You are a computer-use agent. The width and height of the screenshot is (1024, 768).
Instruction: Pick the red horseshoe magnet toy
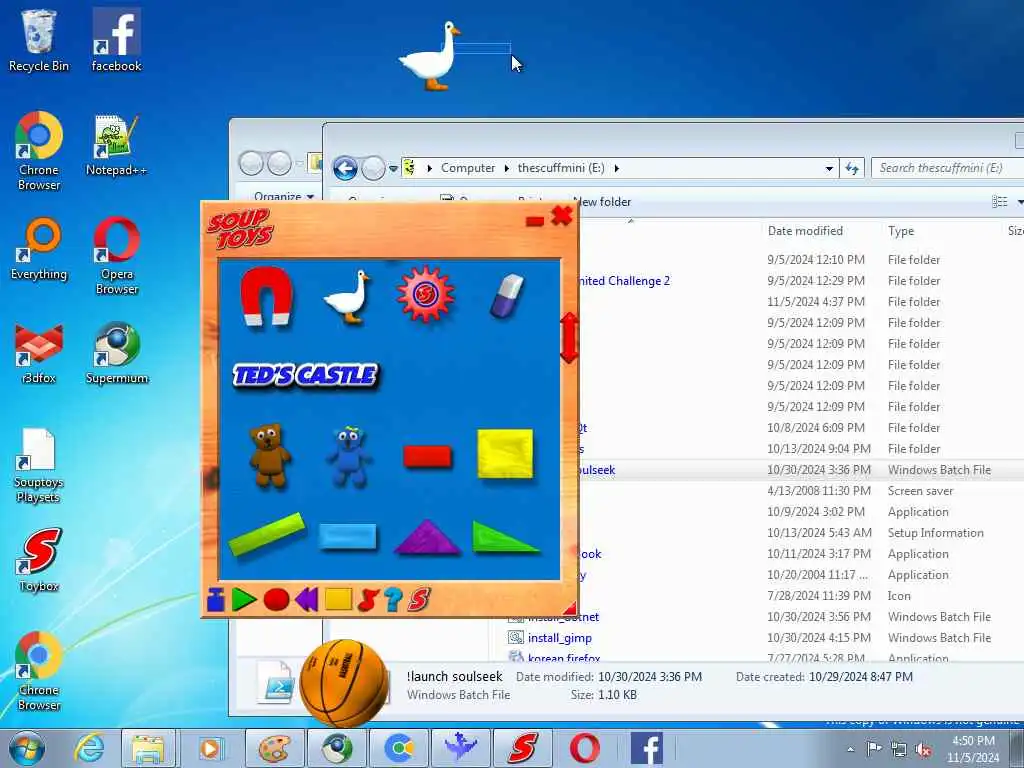pos(266,295)
